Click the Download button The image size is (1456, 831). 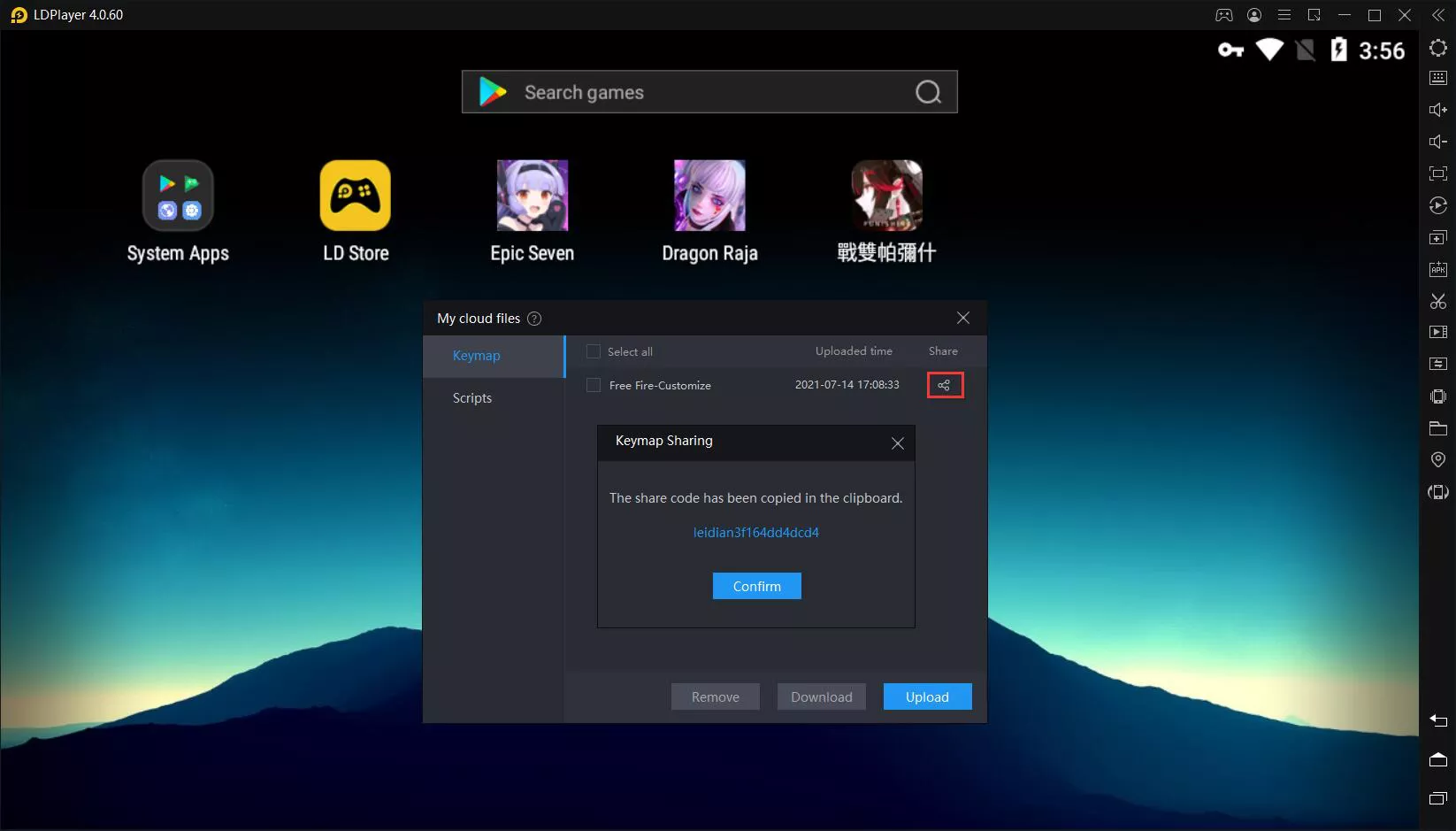pyautogui.click(x=822, y=696)
